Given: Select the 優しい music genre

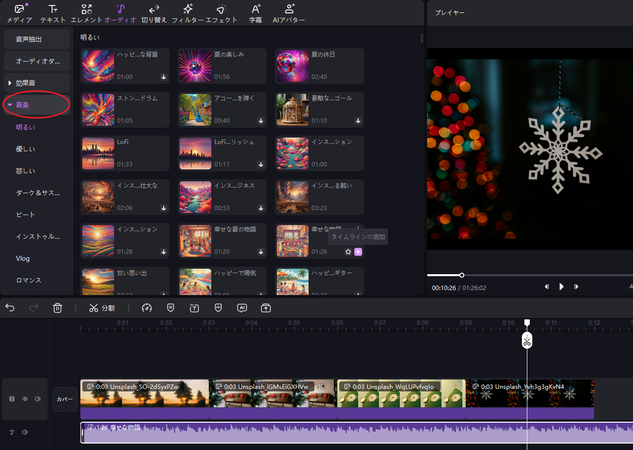Looking at the screenshot, I should (x=26, y=149).
